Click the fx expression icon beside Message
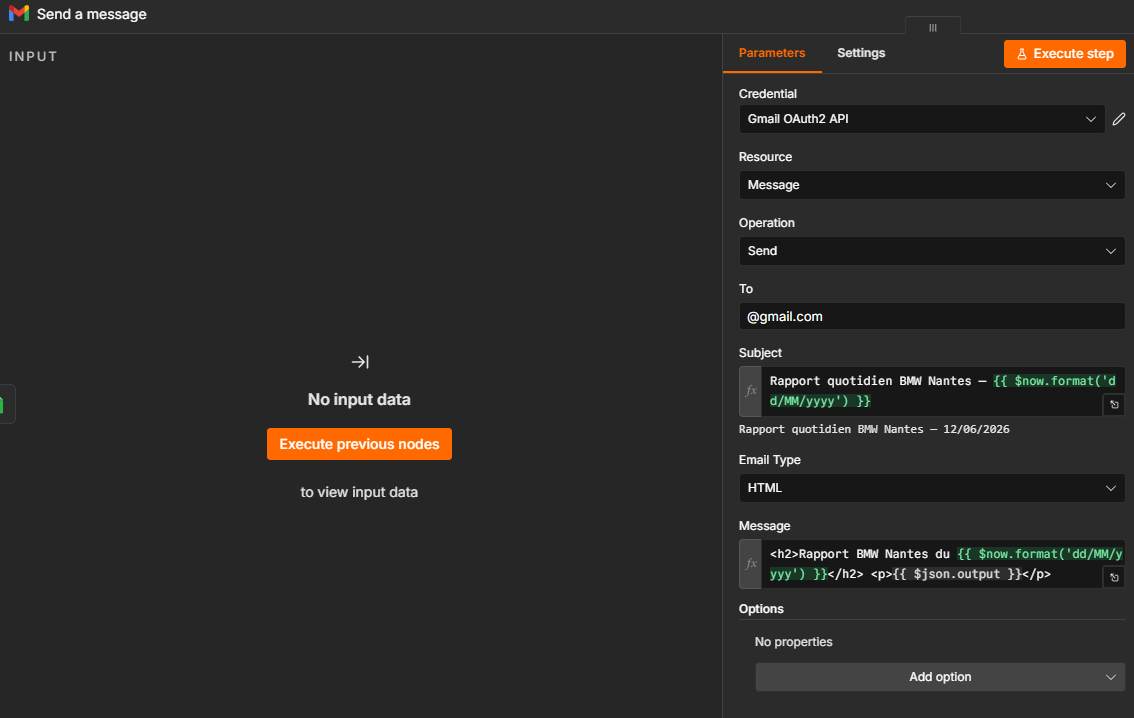1134x718 pixels. pos(751,564)
